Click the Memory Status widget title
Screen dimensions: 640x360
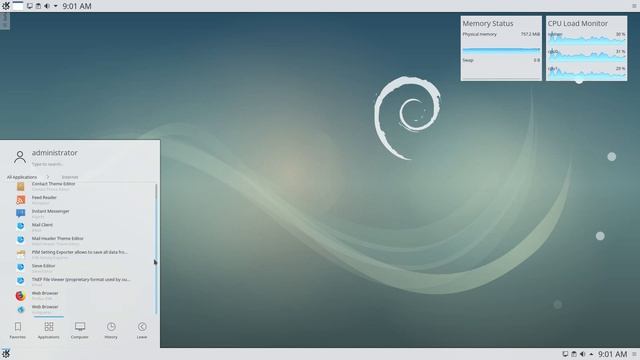[x=487, y=24]
